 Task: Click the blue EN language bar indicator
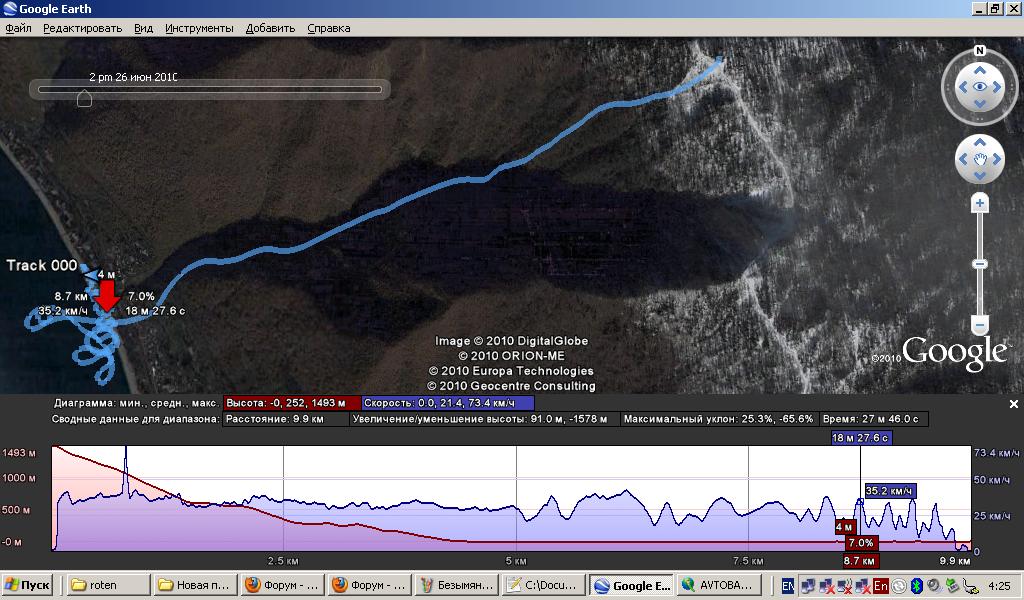(788, 586)
